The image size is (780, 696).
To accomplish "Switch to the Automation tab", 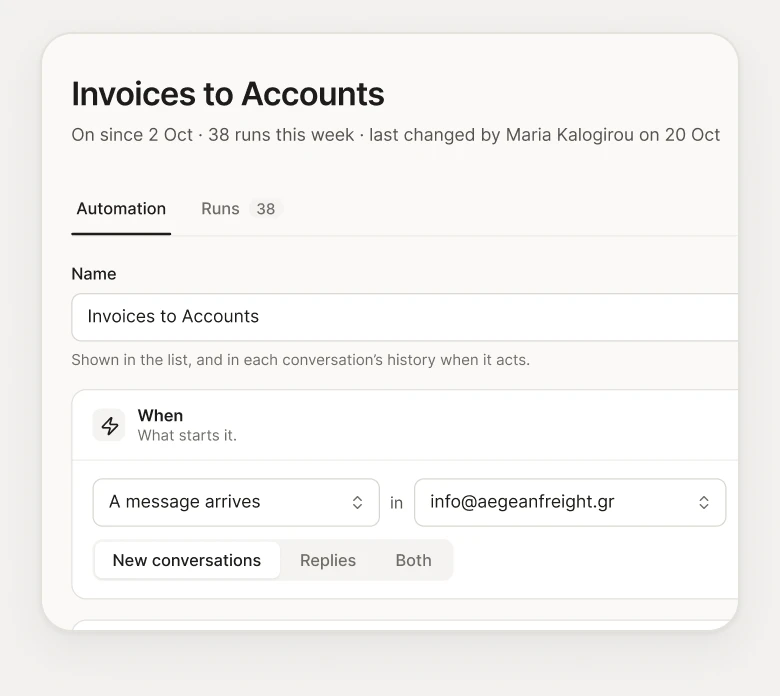I will tap(121, 209).
